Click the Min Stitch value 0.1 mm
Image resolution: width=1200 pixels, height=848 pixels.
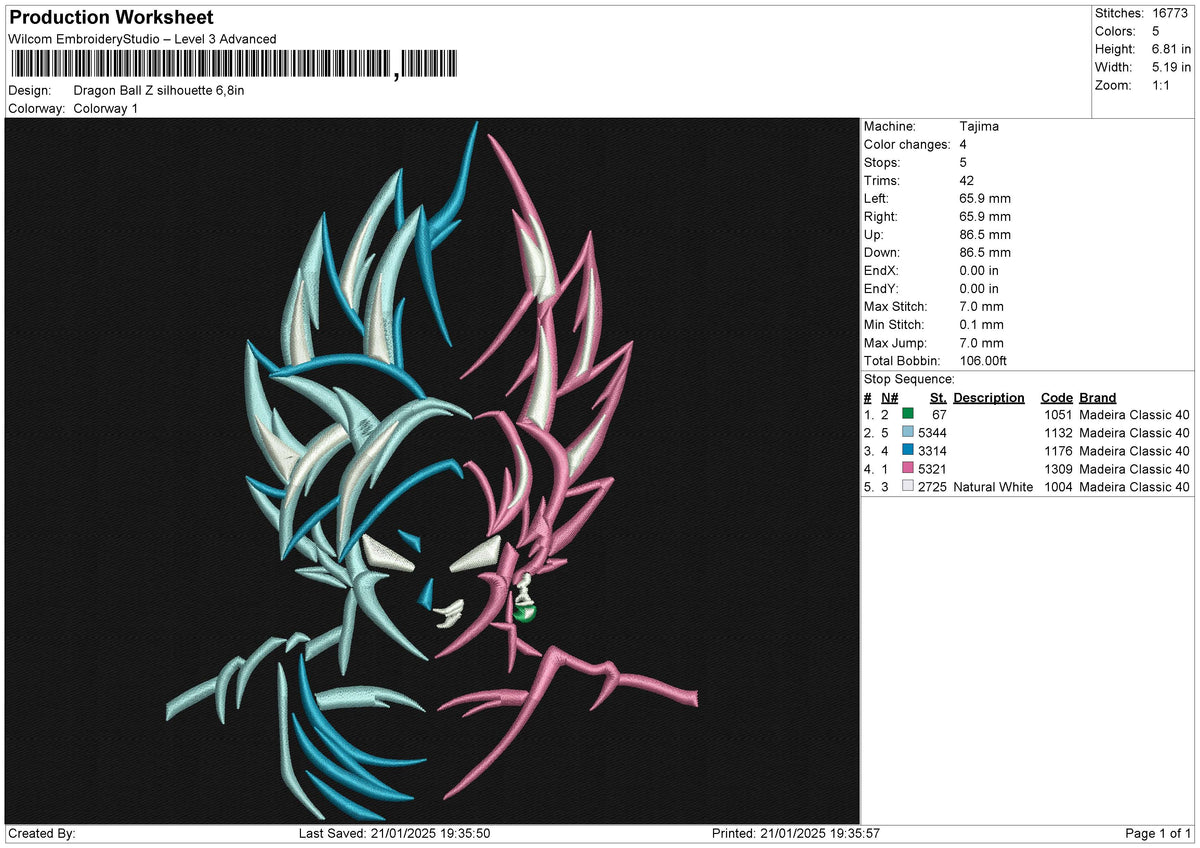981,324
